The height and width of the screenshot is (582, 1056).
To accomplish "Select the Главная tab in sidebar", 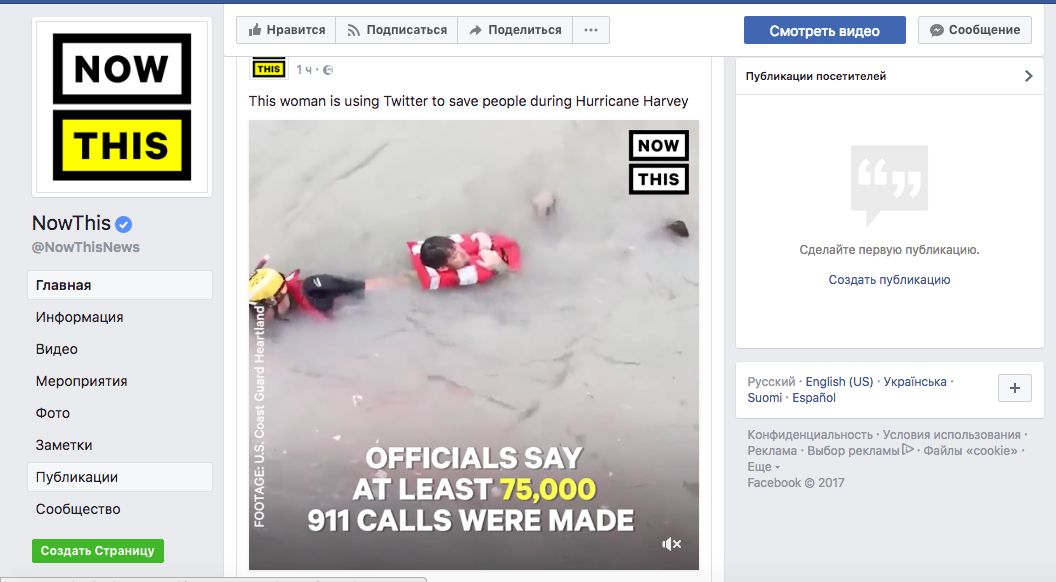I will (x=120, y=285).
